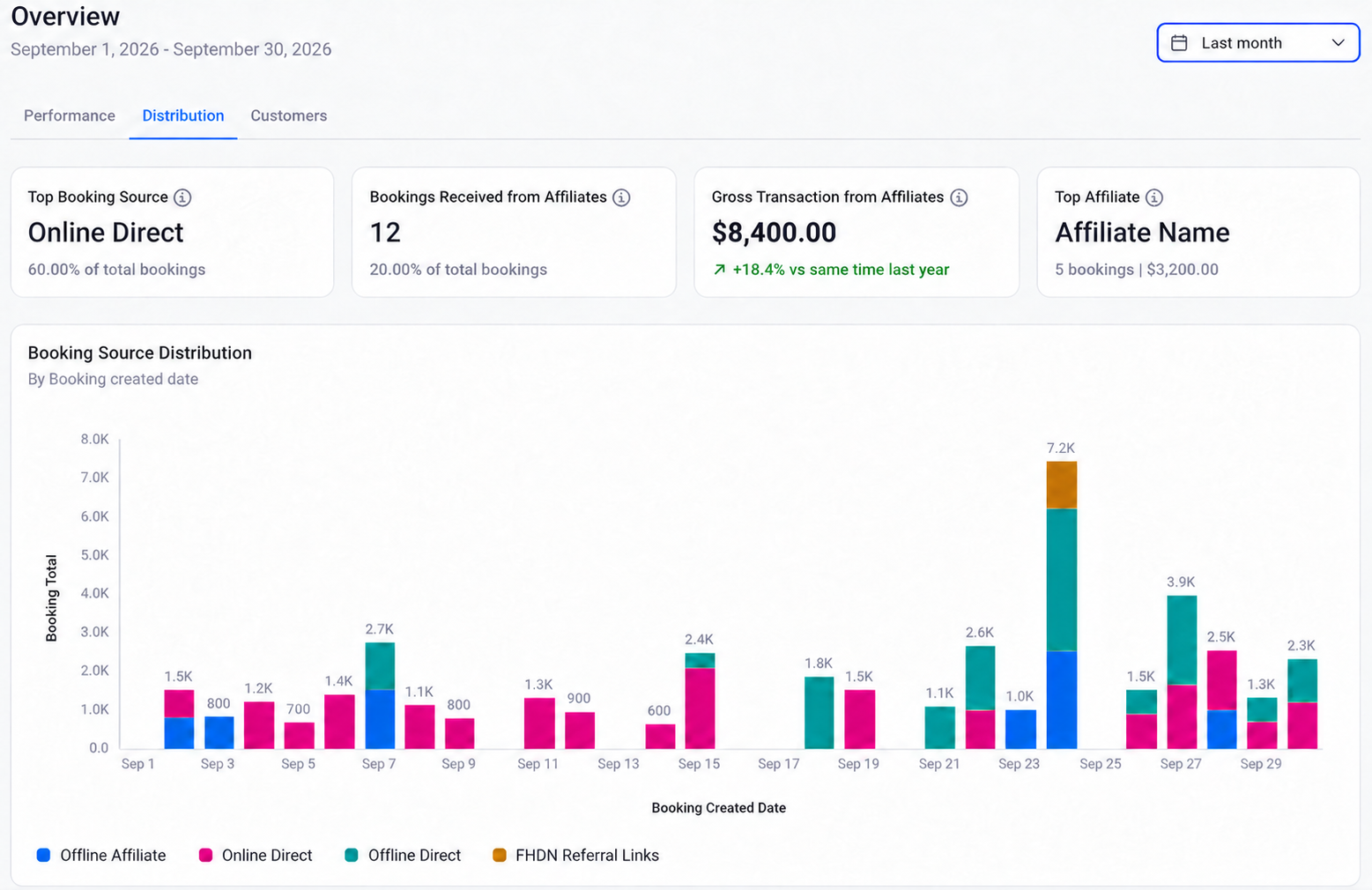Click the Booking Source Distribution chart title
Viewport: 1372px width, 890px height.
pyautogui.click(x=140, y=352)
